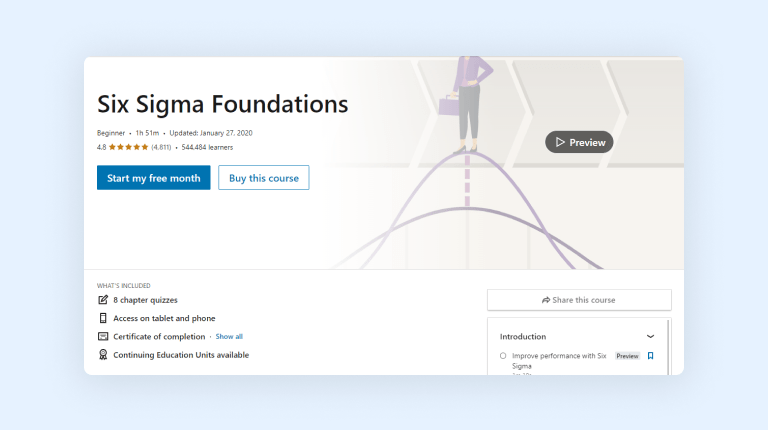Click the Preview badge beside the lesson
This screenshot has width=768, height=430.
click(627, 356)
